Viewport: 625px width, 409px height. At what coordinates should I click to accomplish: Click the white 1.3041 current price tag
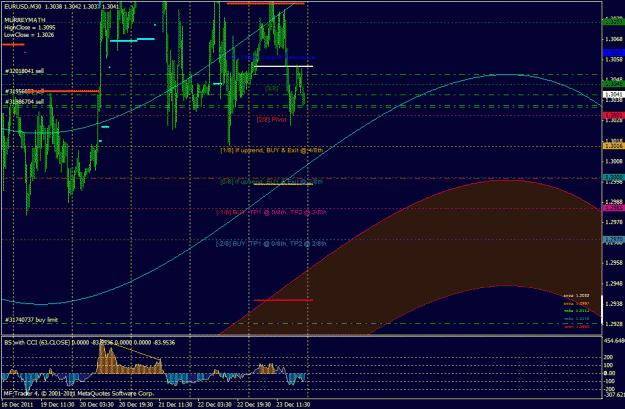613,94
